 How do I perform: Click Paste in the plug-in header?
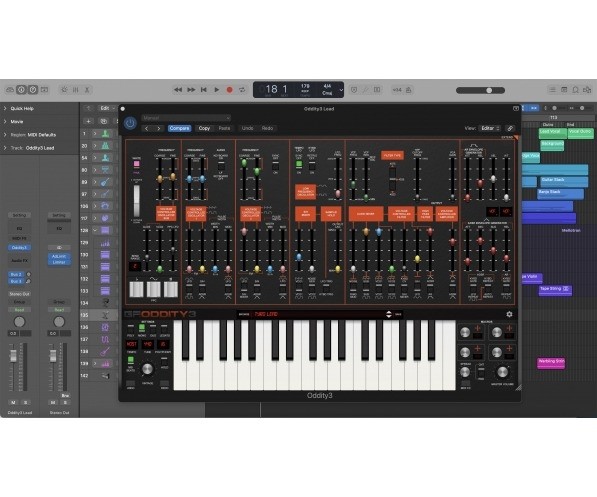224,128
